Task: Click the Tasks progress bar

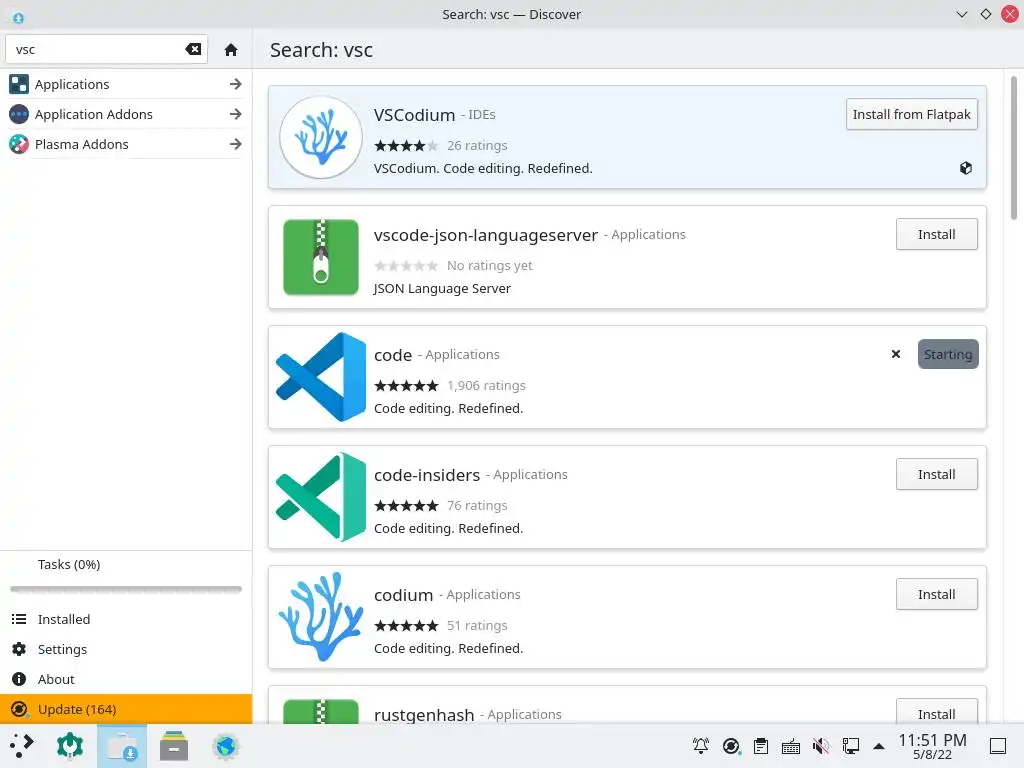Action: (126, 589)
